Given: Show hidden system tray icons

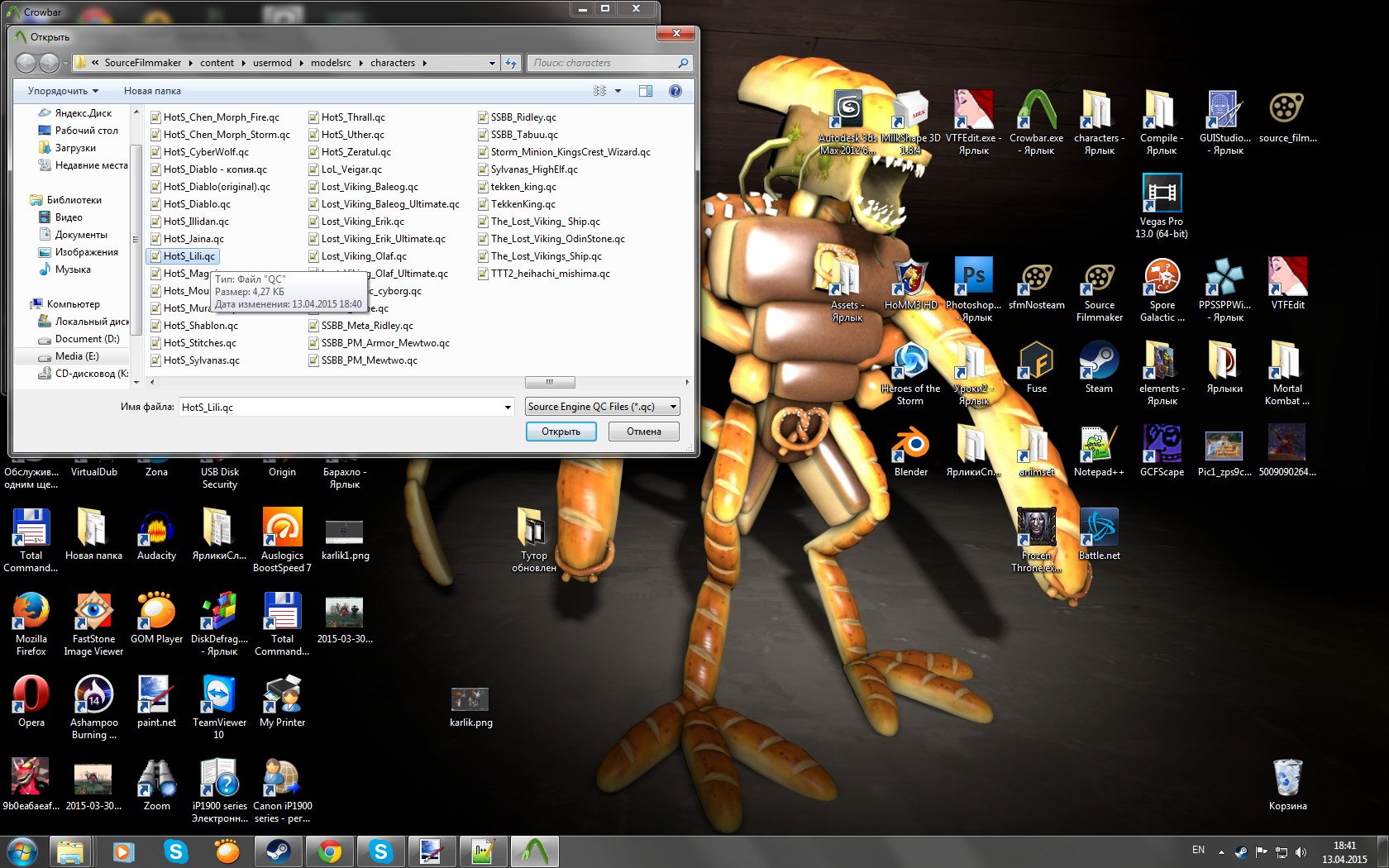Looking at the screenshot, I should pos(1221,852).
